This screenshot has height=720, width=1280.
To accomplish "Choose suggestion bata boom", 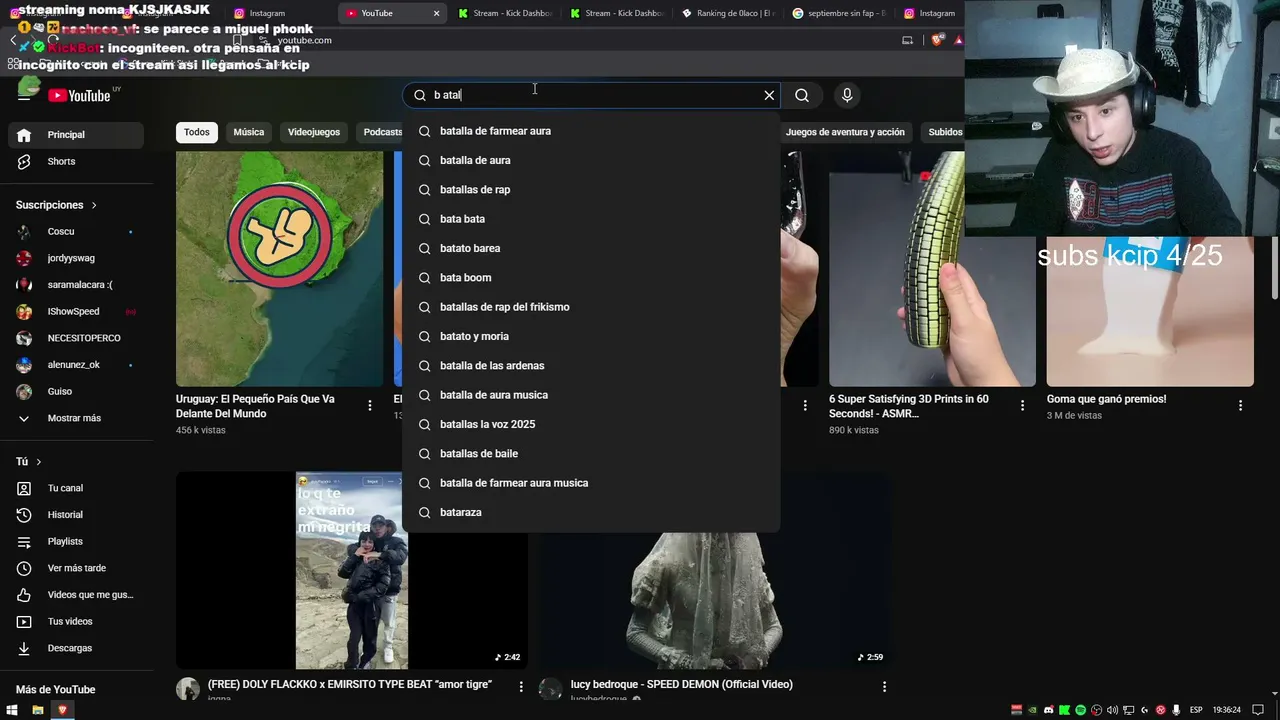I will [x=591, y=278].
